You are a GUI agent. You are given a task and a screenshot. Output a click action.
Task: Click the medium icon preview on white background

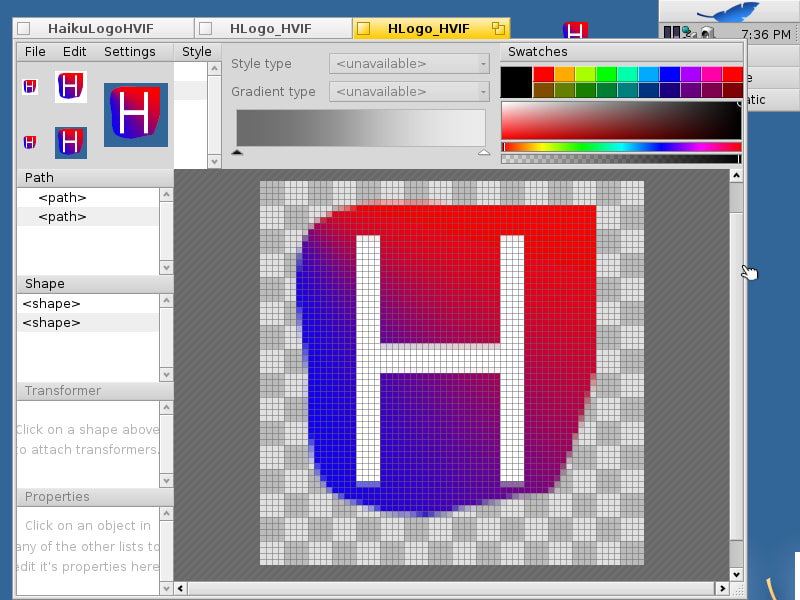(70, 87)
